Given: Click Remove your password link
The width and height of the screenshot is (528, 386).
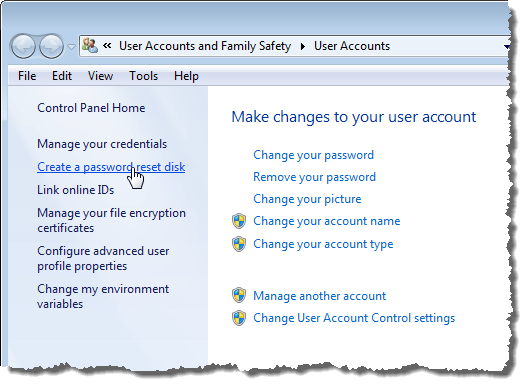Looking at the screenshot, I should pyautogui.click(x=315, y=177).
